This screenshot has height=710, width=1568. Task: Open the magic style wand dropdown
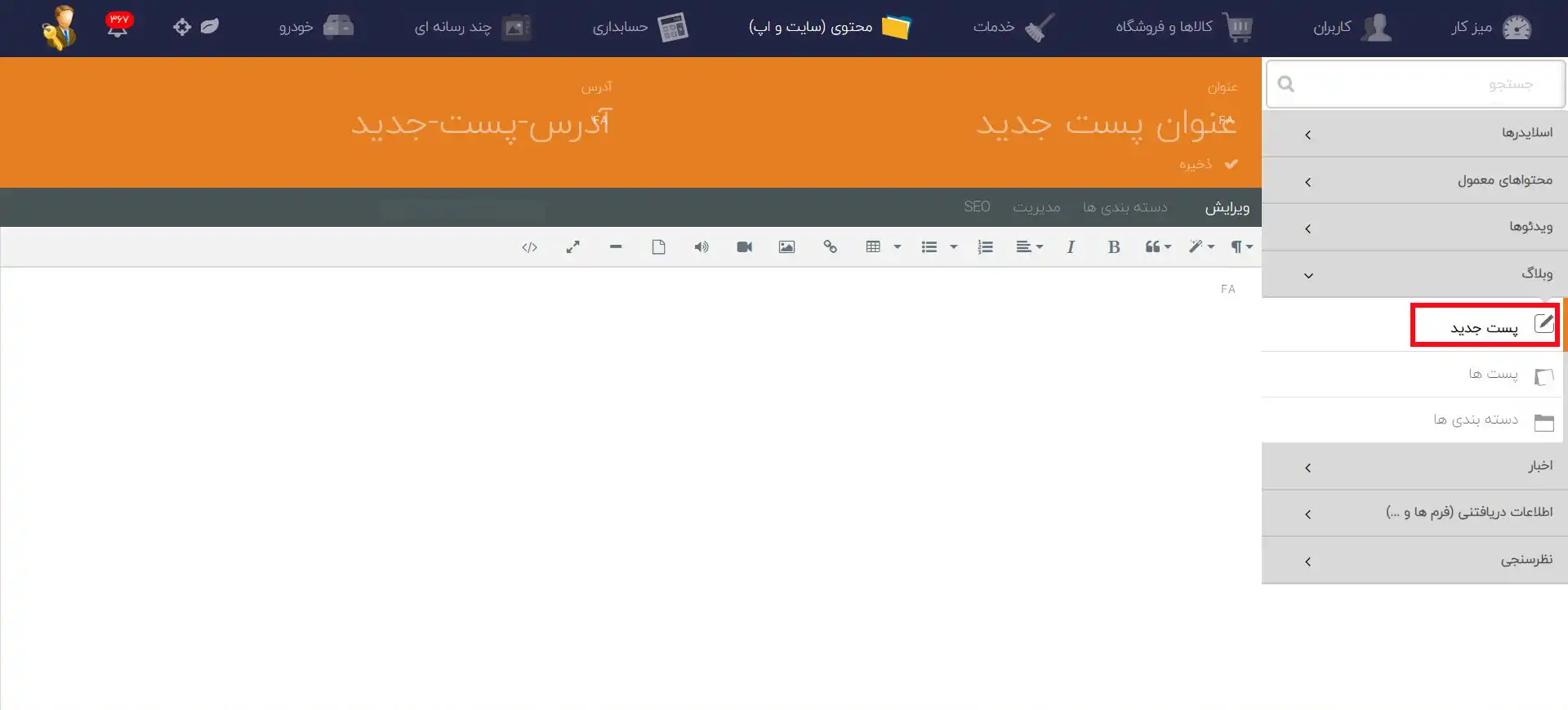(x=1201, y=247)
